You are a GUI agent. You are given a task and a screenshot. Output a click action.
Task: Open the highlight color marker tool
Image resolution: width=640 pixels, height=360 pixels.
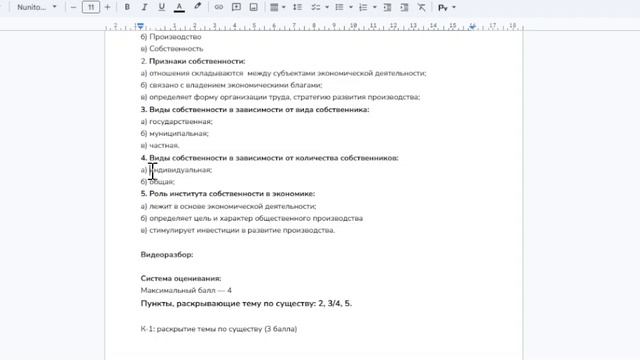pyautogui.click(x=198, y=7)
